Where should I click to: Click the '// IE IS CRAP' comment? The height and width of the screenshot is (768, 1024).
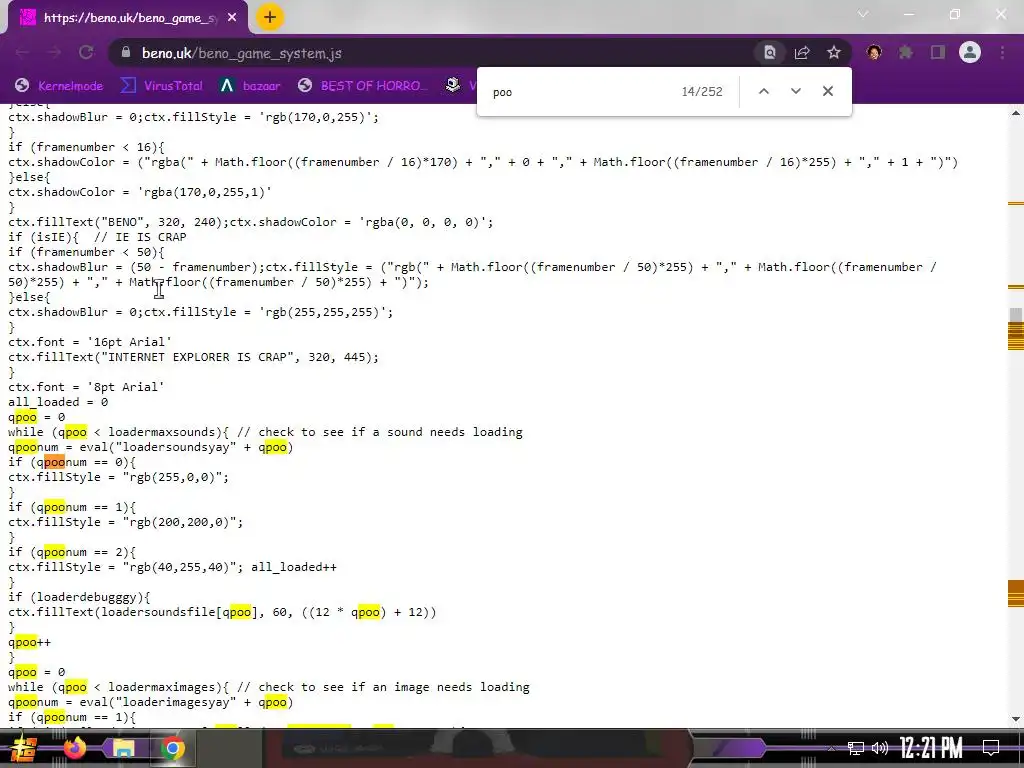tap(140, 237)
